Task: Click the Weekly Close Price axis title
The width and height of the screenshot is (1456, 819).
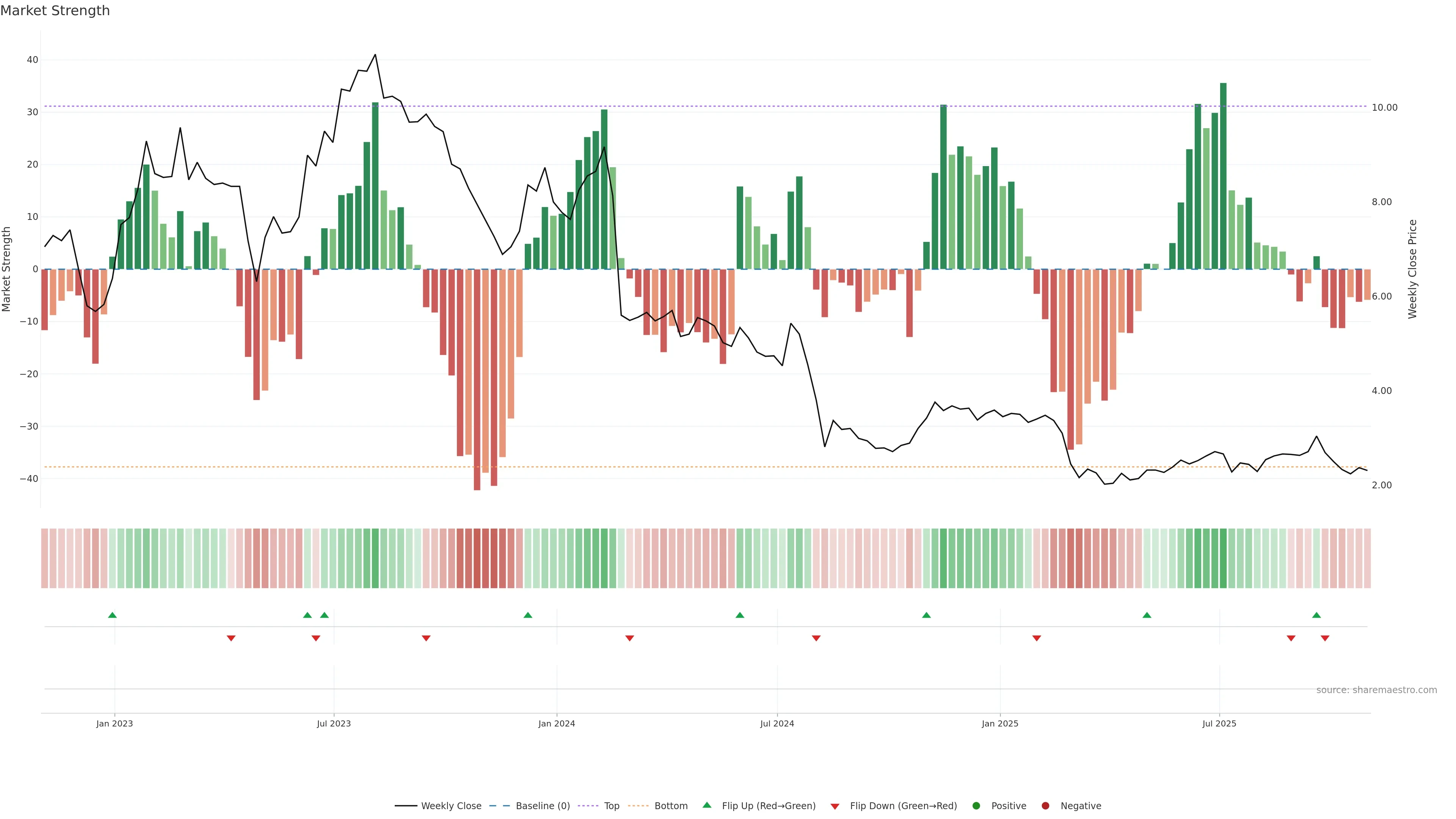Action: pos(1412,269)
